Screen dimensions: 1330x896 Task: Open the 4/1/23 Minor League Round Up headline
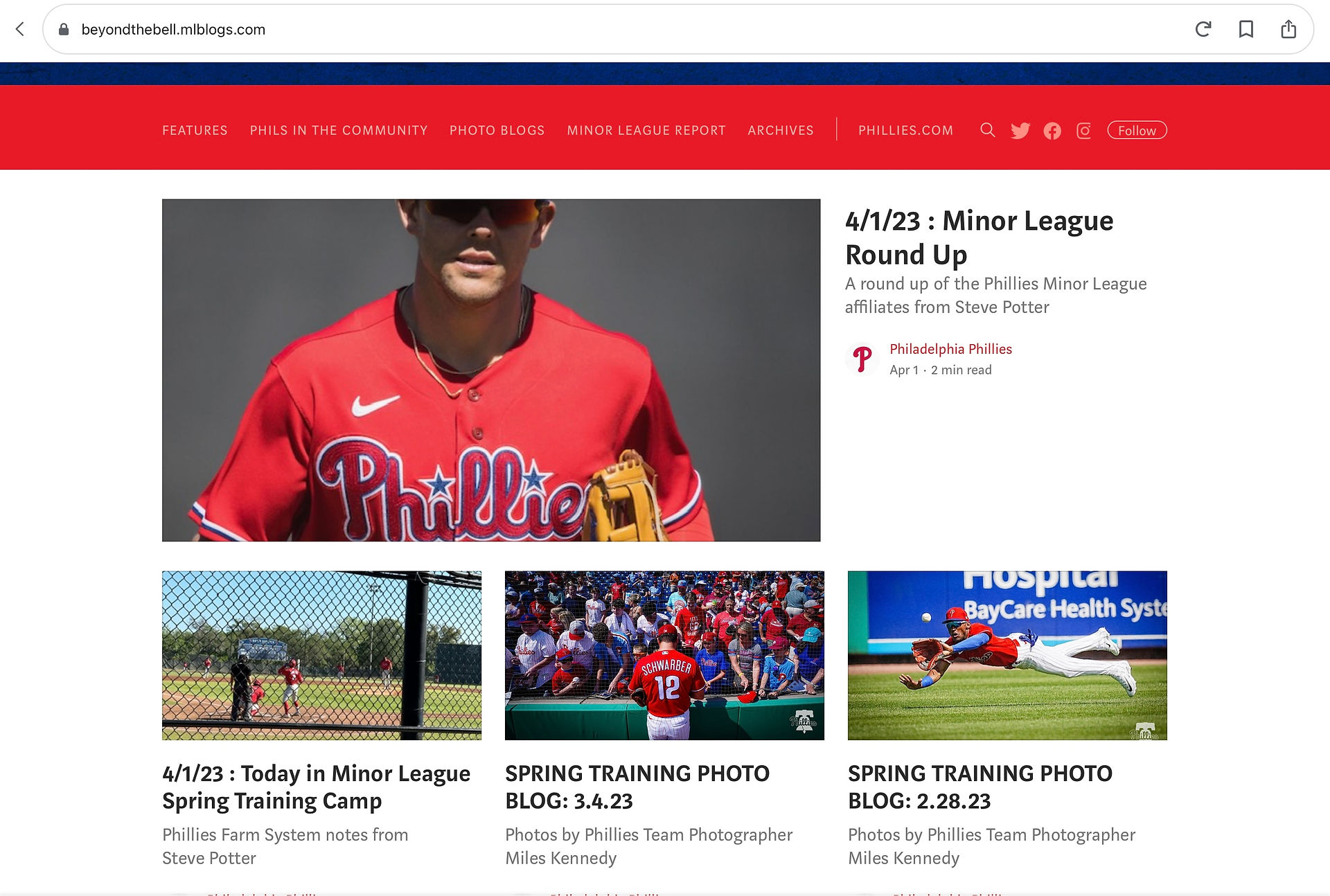(x=979, y=238)
